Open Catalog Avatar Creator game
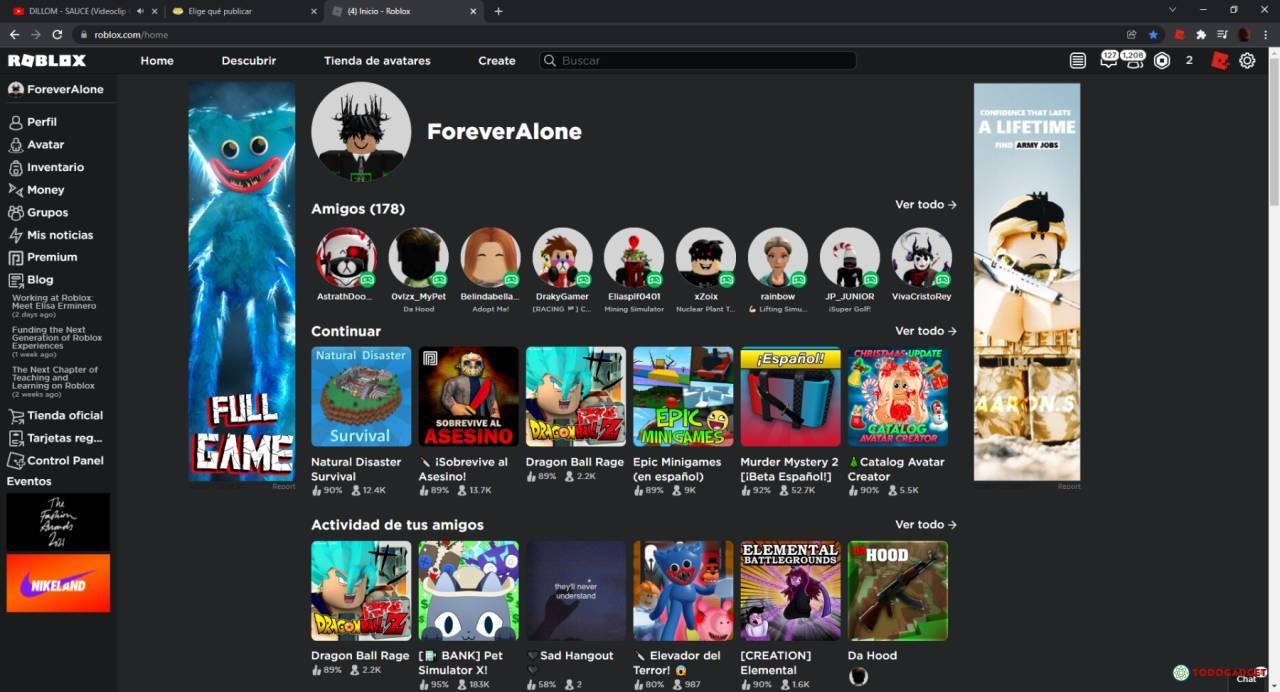The height and width of the screenshot is (692, 1280). [898, 397]
